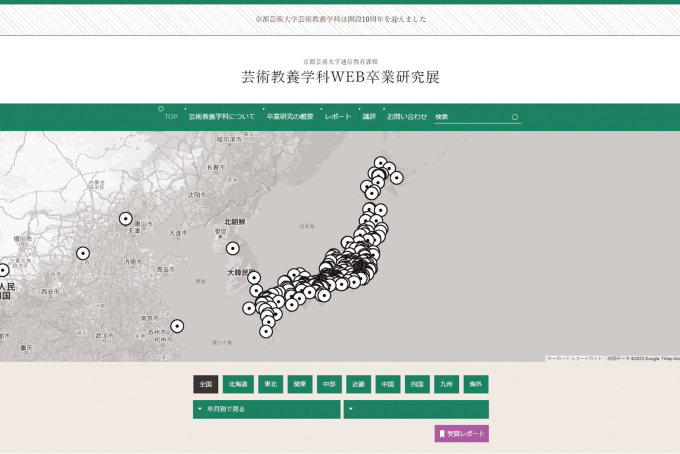The height and width of the screenshot is (454, 680).
Task: Select the map marker near 北朝鮮
Action: pos(233,249)
